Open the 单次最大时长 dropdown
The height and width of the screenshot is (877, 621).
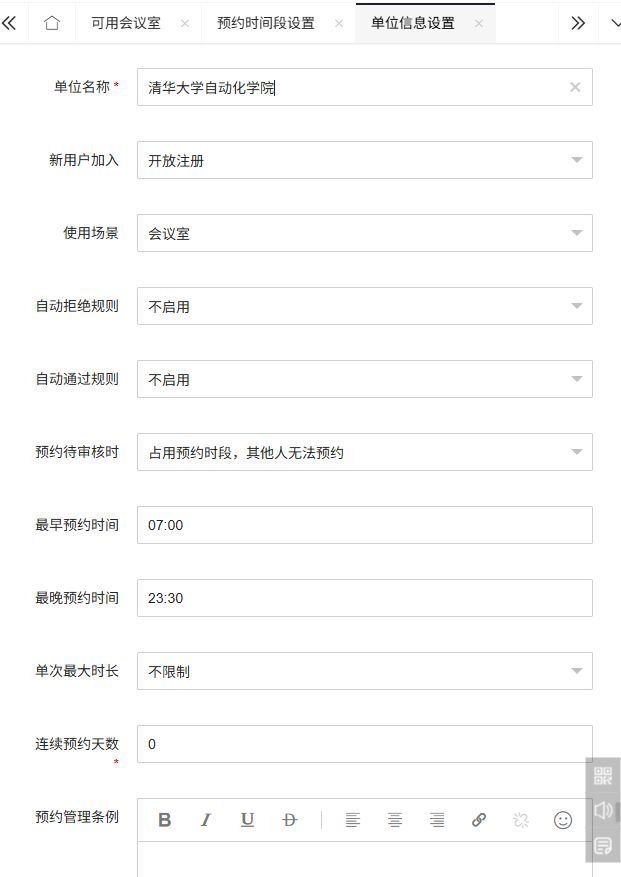pyautogui.click(x=577, y=671)
